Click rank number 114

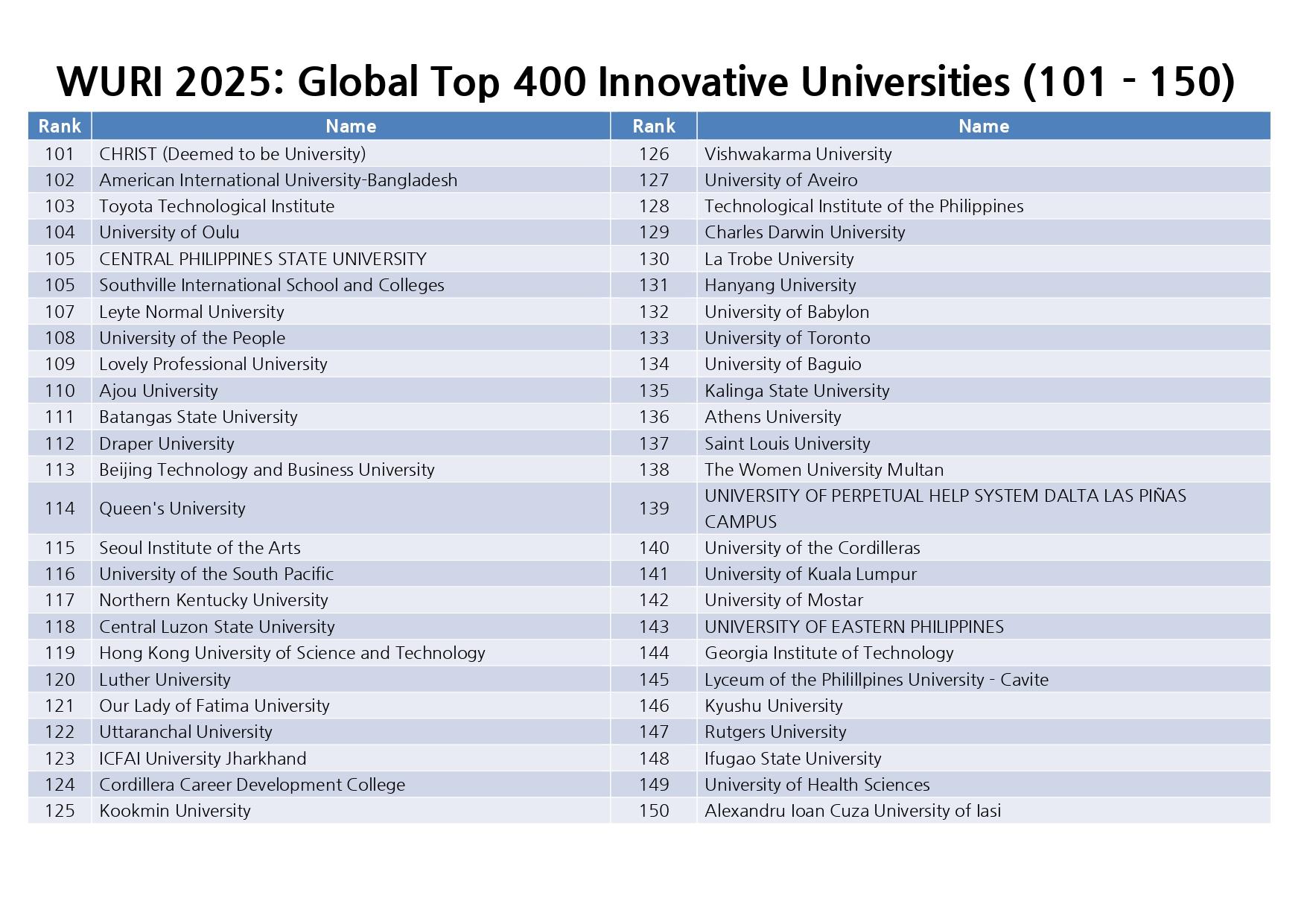click(x=60, y=509)
